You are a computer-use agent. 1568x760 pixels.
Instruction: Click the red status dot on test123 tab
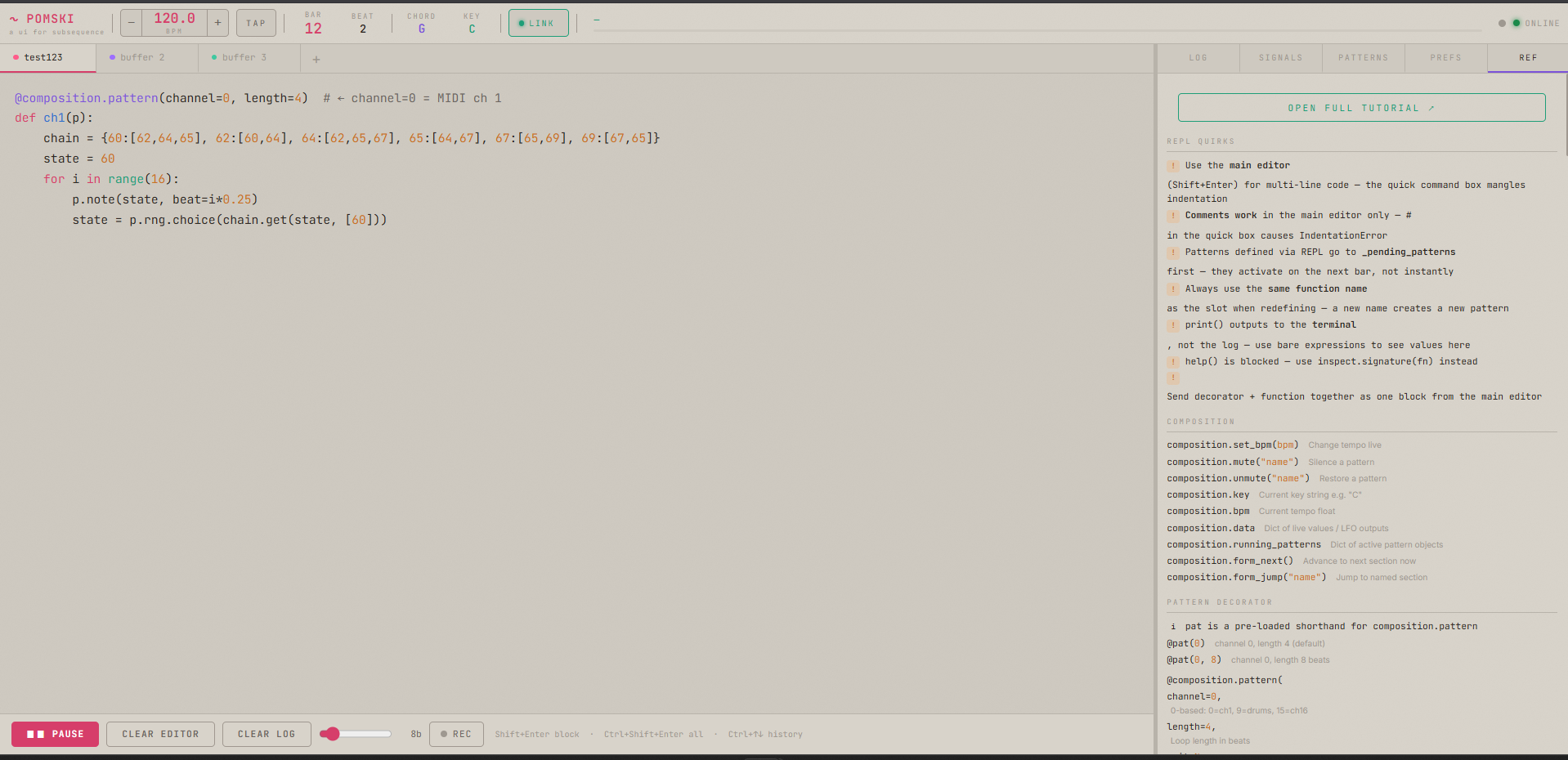pos(14,57)
